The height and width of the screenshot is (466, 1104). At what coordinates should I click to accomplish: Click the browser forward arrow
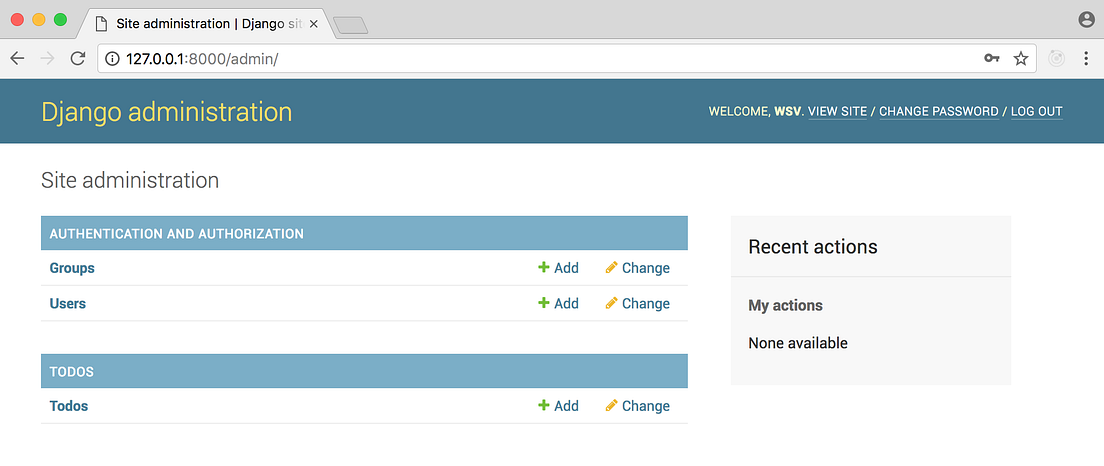tap(48, 58)
